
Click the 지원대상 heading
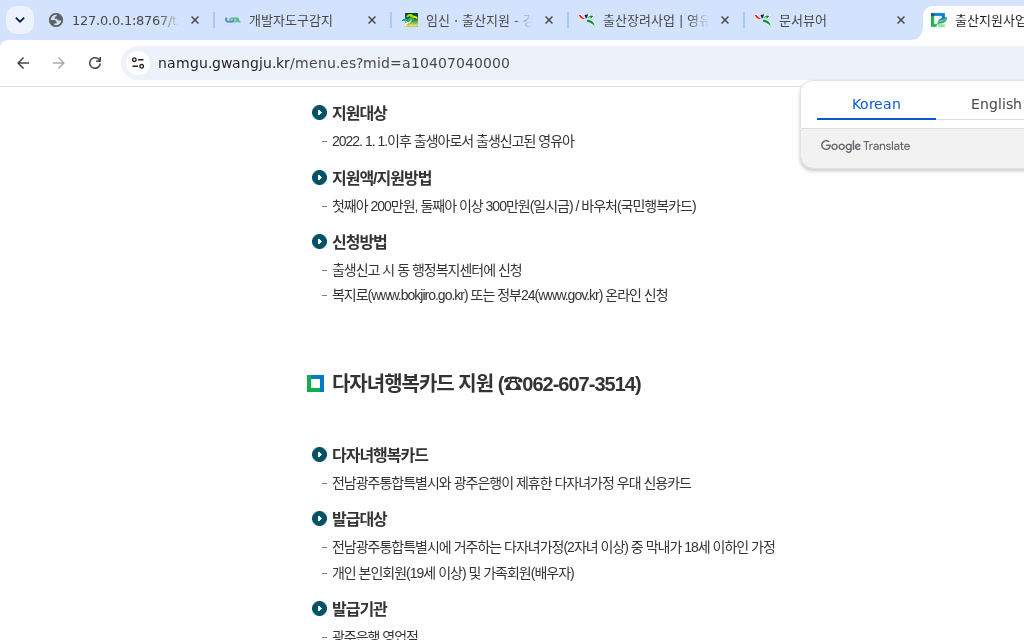click(359, 112)
